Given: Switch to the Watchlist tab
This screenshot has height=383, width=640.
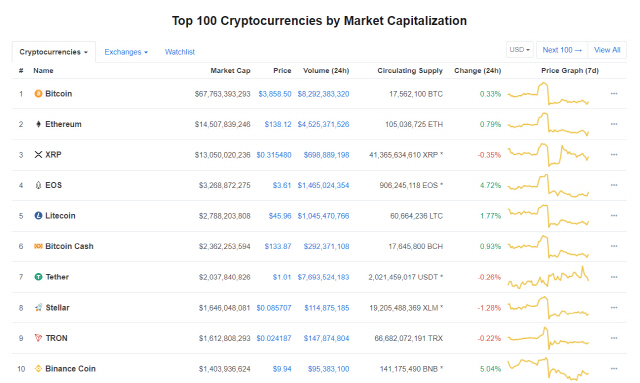Looking at the screenshot, I should click(180, 52).
